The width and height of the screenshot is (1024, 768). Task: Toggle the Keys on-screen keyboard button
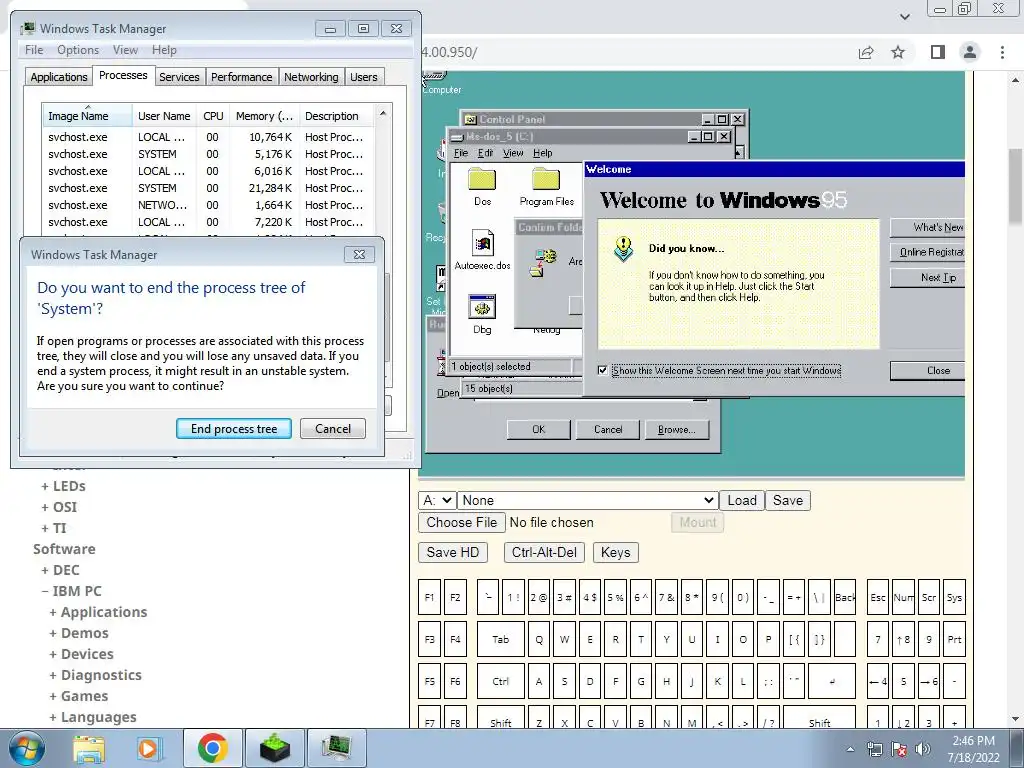coord(615,552)
